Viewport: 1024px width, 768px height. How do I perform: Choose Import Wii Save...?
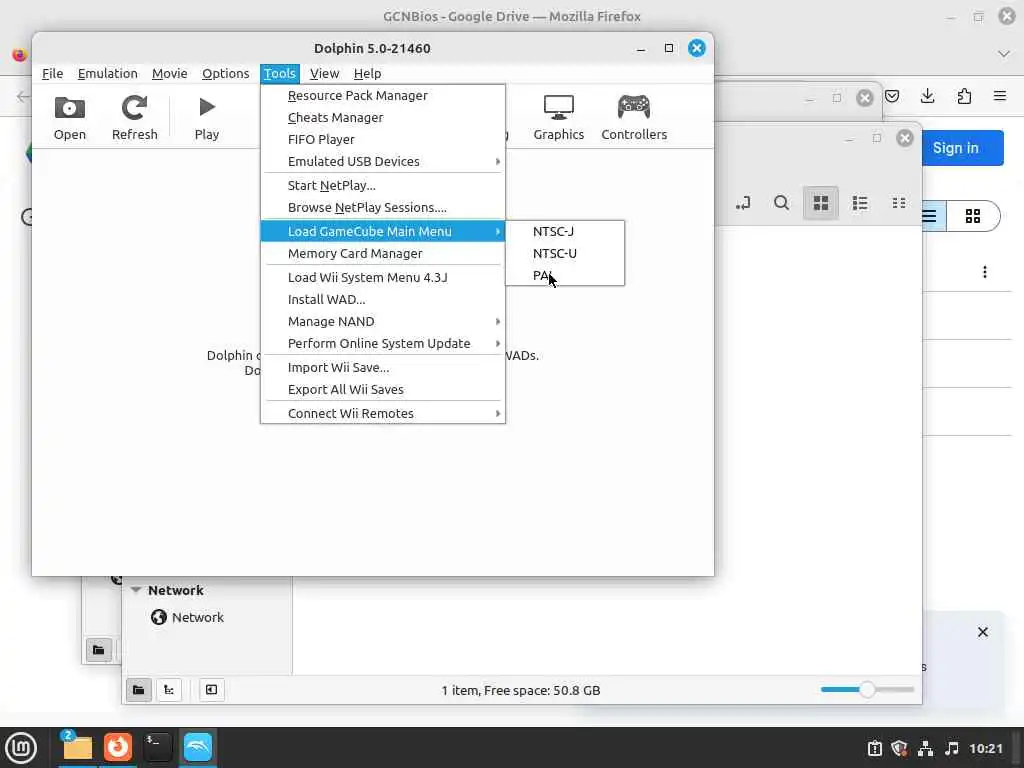(x=383, y=368)
